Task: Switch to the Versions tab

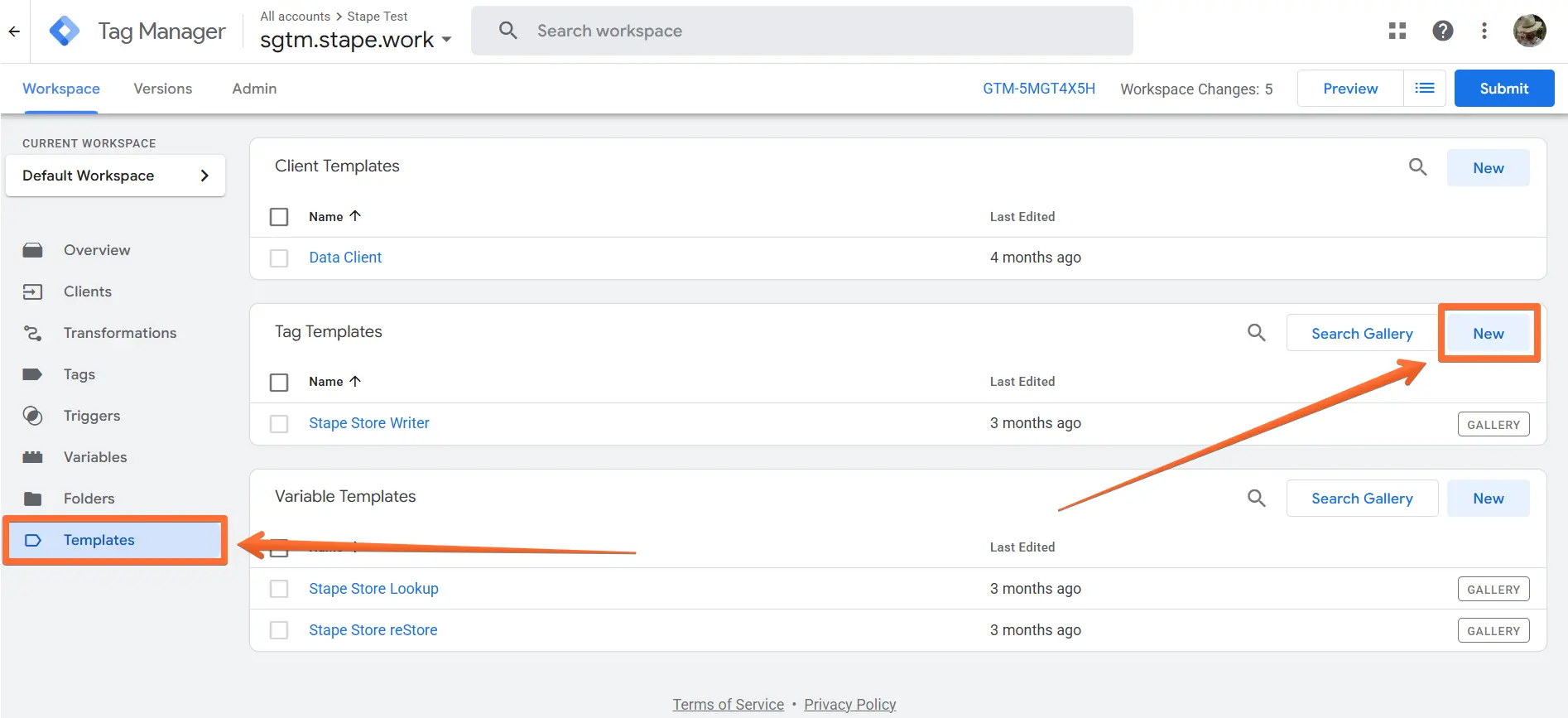Action: 162,89
